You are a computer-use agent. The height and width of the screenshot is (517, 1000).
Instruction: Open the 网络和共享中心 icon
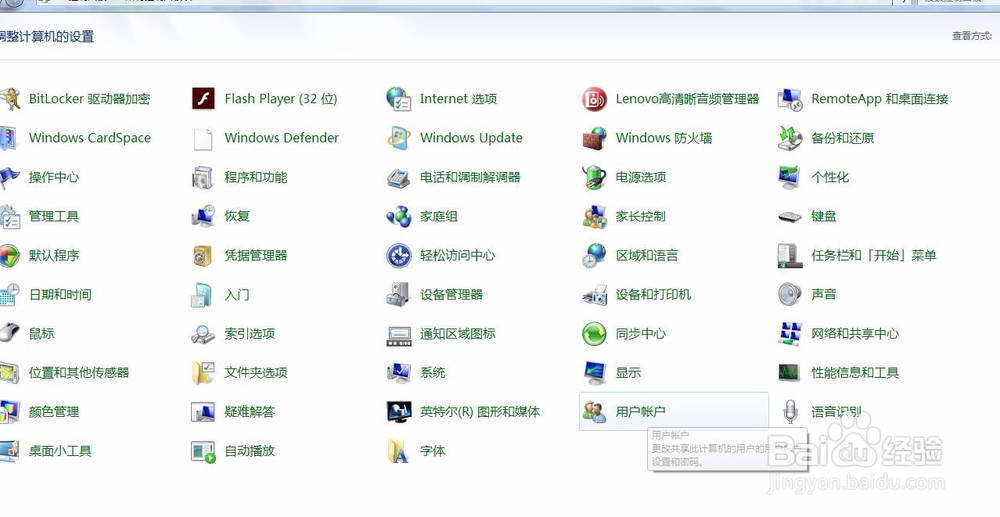pos(790,334)
